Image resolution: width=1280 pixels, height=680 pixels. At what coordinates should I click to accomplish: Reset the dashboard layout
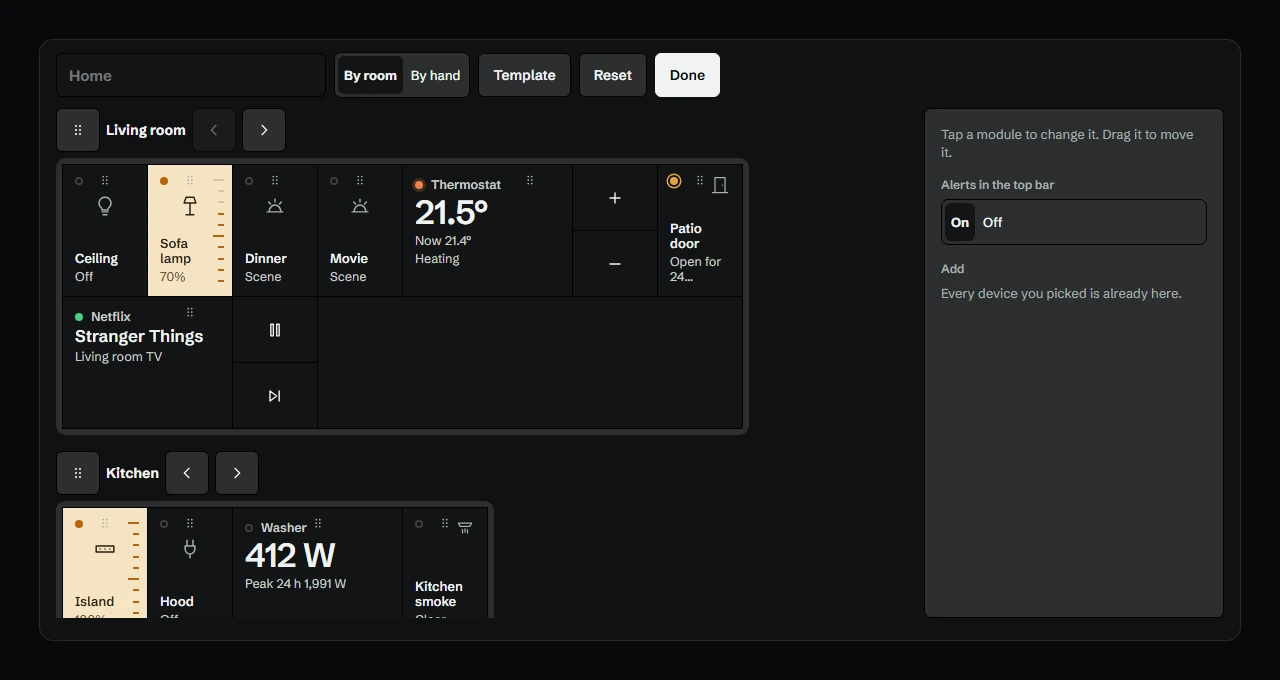(x=613, y=75)
